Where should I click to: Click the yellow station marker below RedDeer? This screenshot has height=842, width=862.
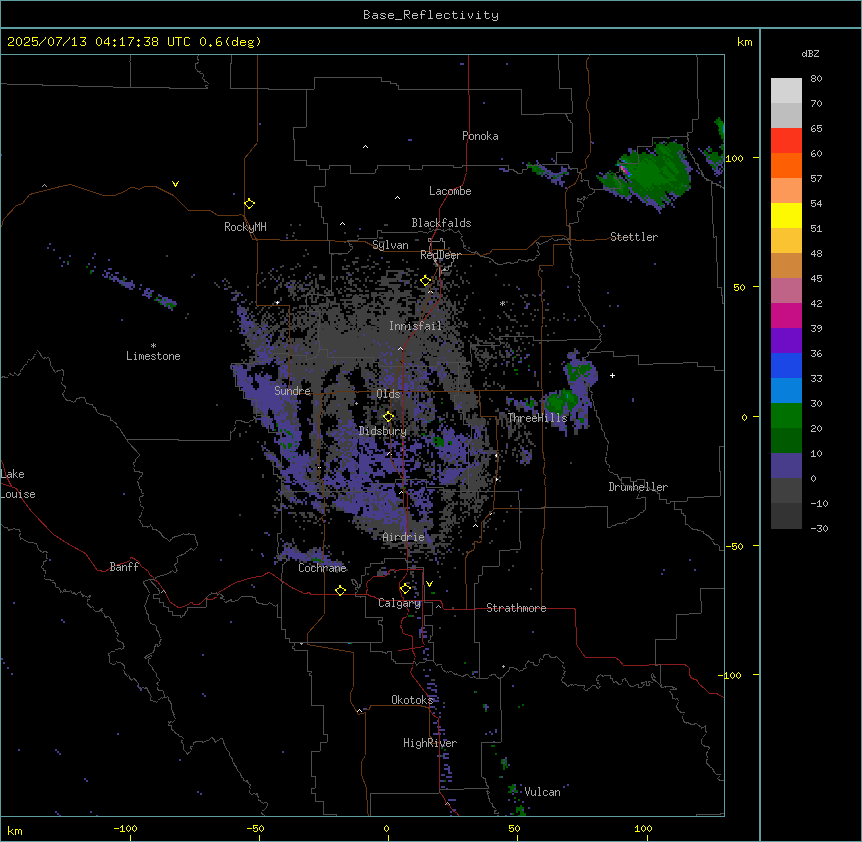[426, 281]
